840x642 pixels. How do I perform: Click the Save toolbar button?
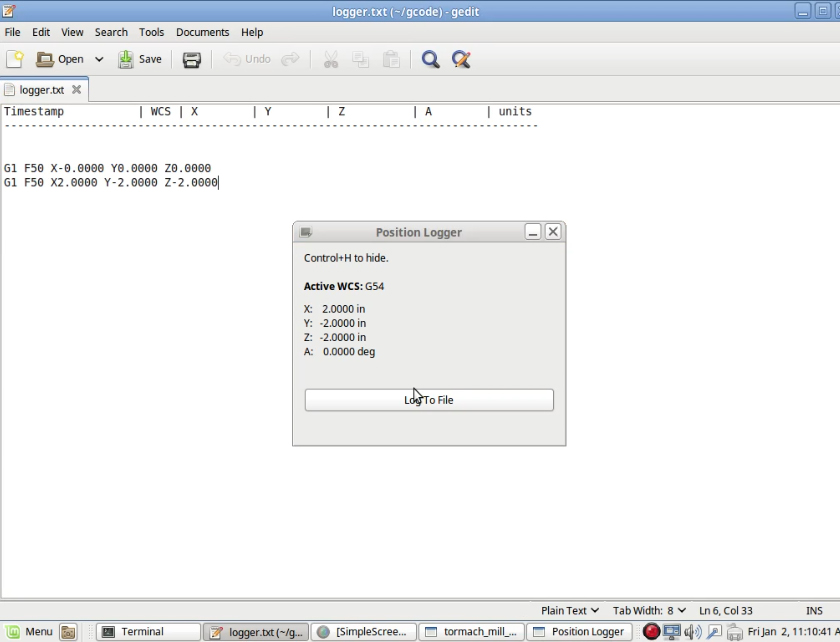click(140, 59)
